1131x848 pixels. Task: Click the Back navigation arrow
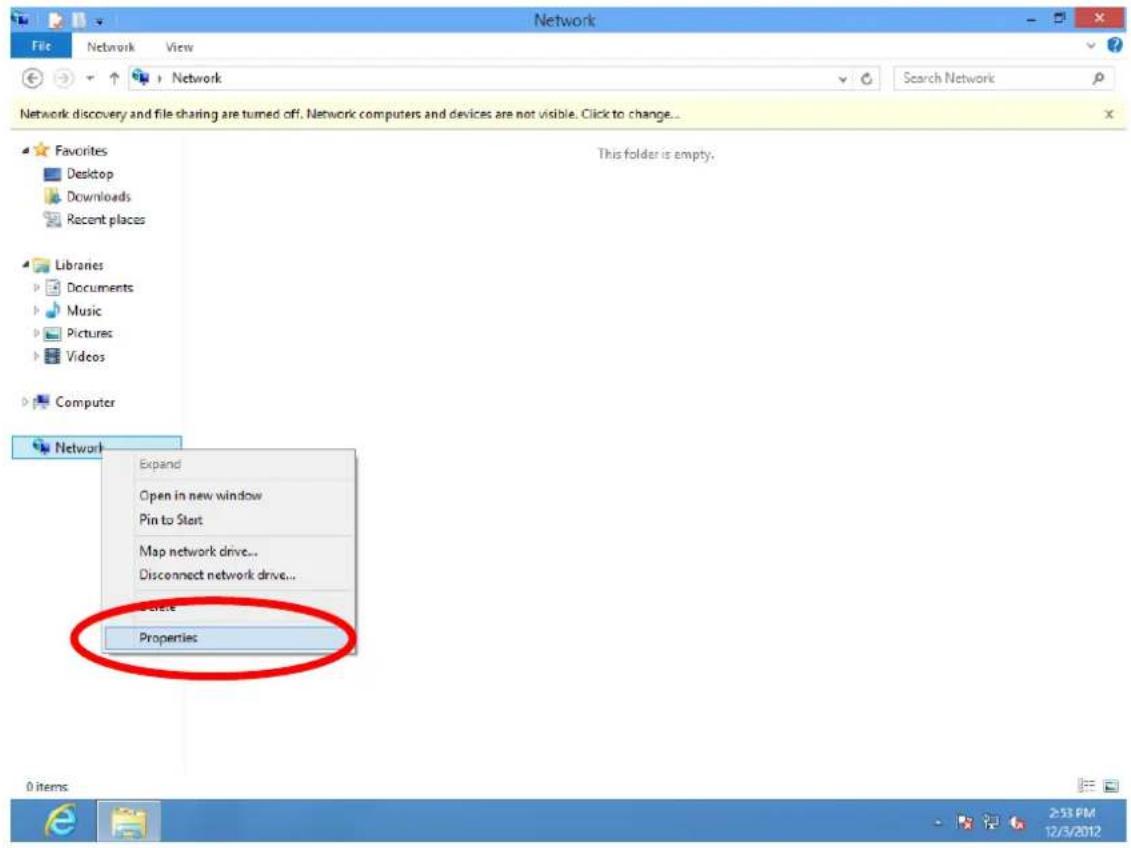click(x=32, y=78)
